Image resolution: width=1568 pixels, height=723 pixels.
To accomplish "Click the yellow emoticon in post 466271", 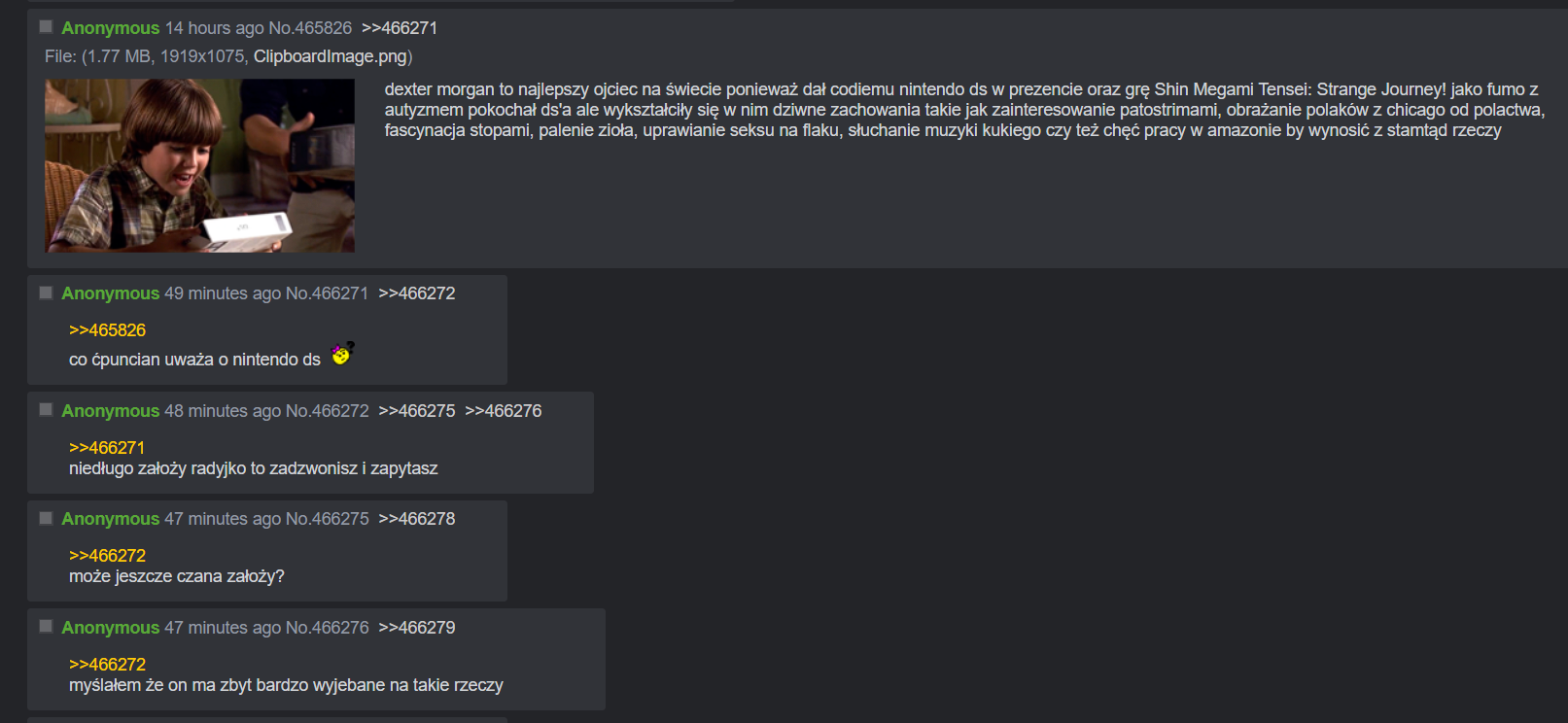I will pos(342,353).
